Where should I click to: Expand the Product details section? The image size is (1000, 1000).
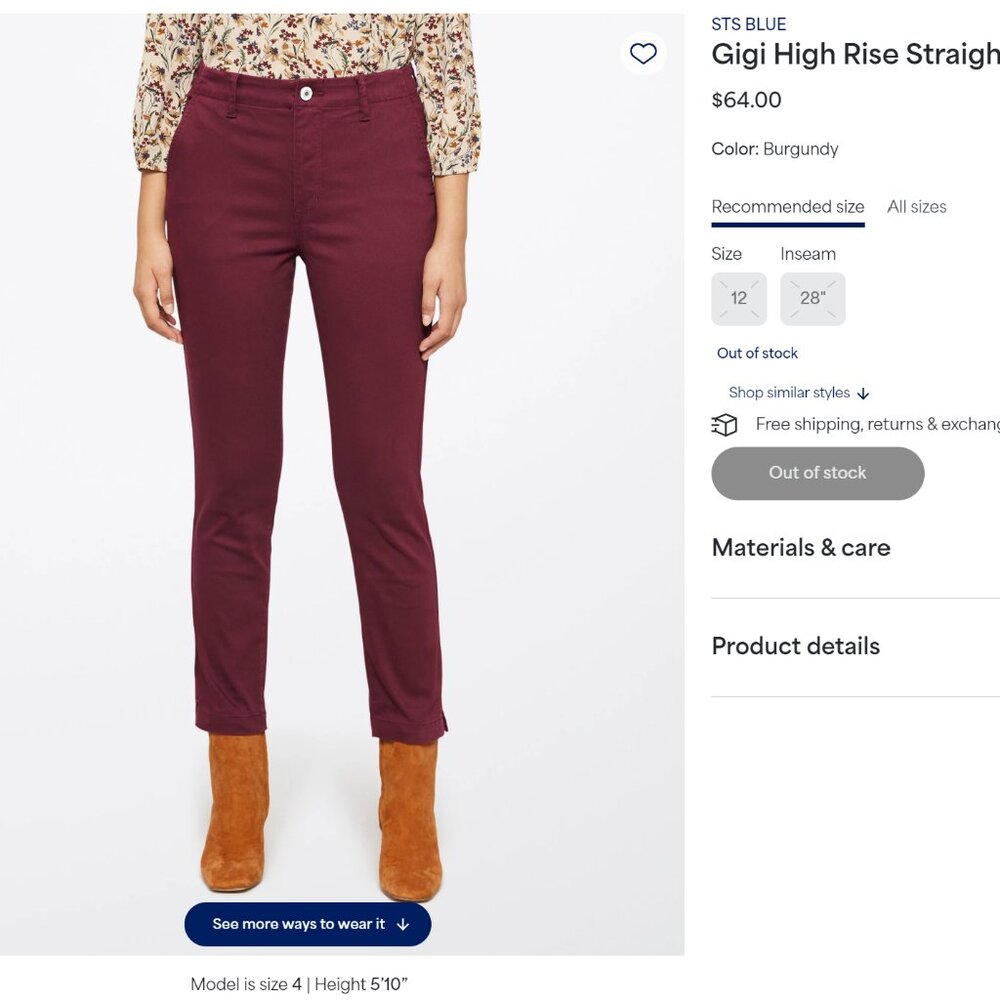coord(795,647)
